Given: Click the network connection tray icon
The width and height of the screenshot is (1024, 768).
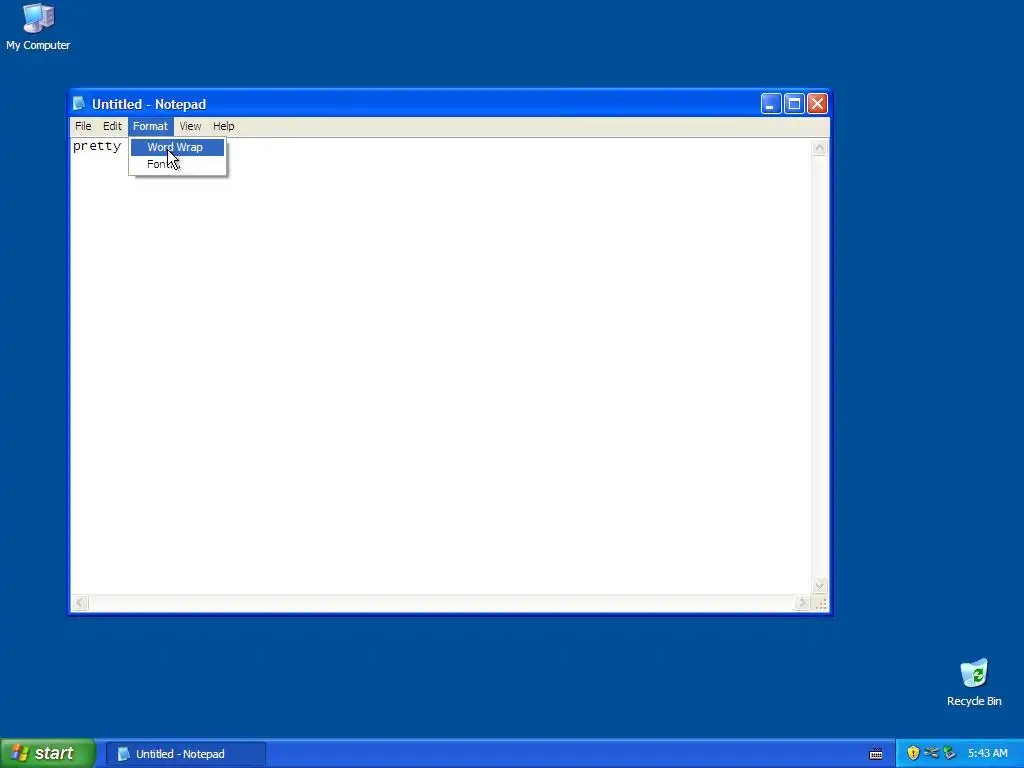Looking at the screenshot, I should [931, 753].
